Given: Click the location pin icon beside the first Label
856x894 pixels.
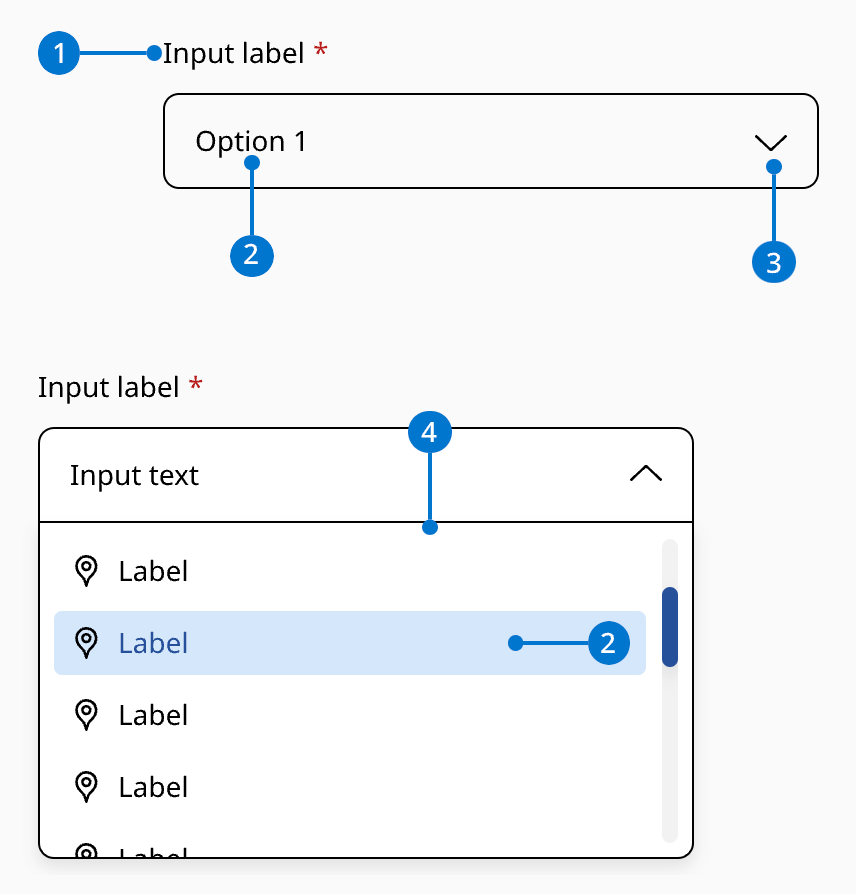Looking at the screenshot, I should coord(87,571).
